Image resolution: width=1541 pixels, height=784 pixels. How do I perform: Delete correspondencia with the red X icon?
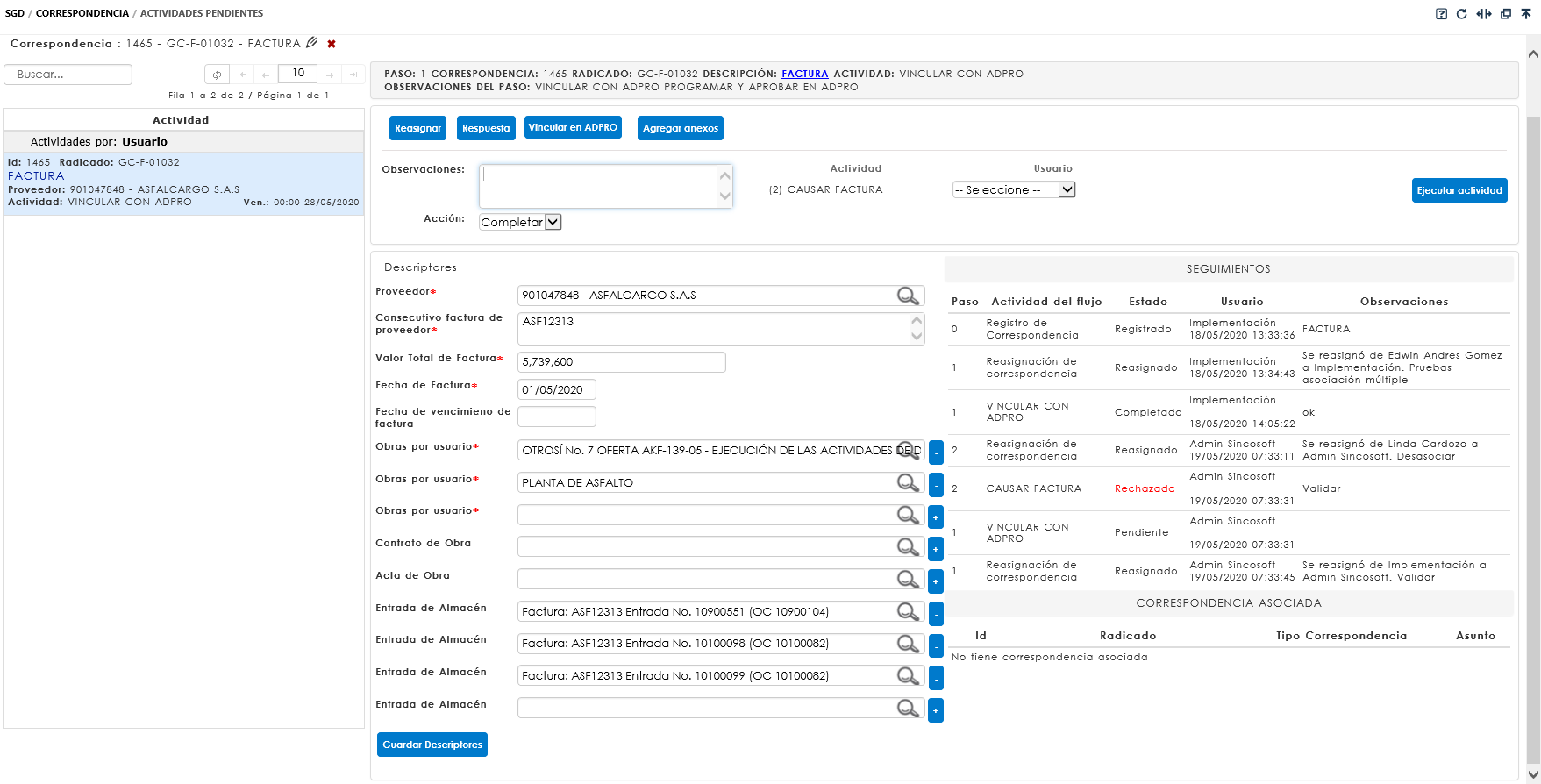(332, 44)
